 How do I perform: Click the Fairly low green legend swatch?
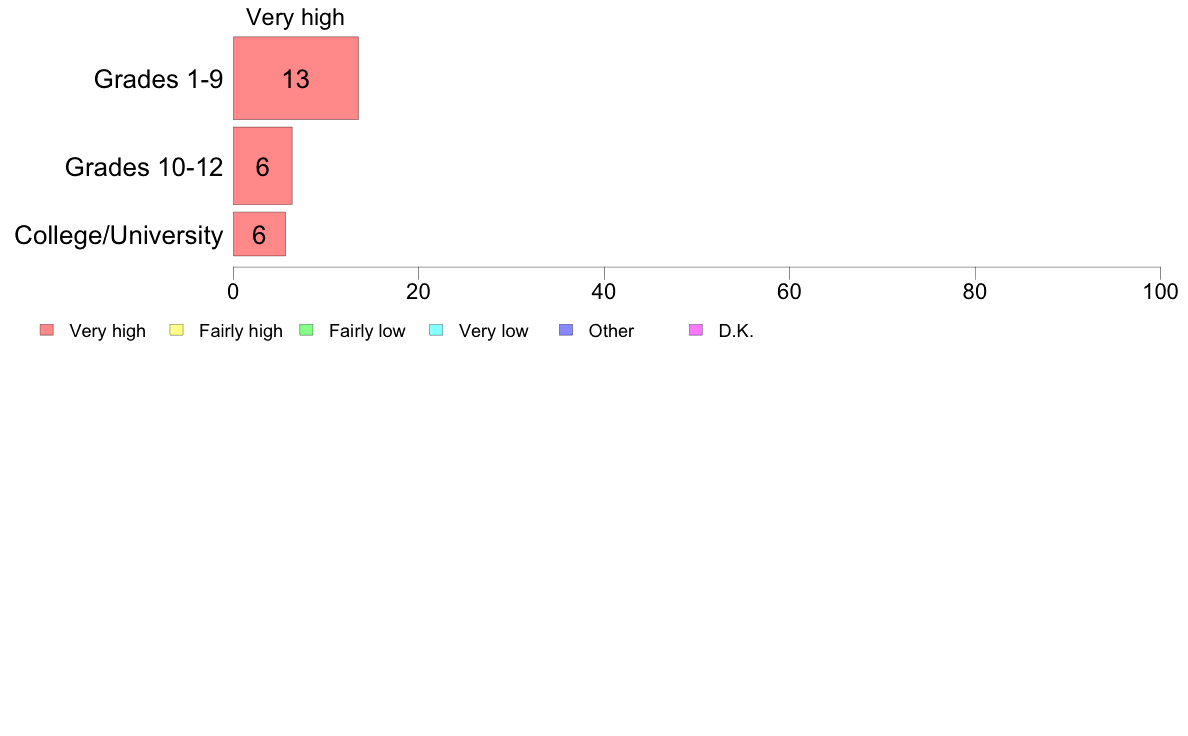306,330
